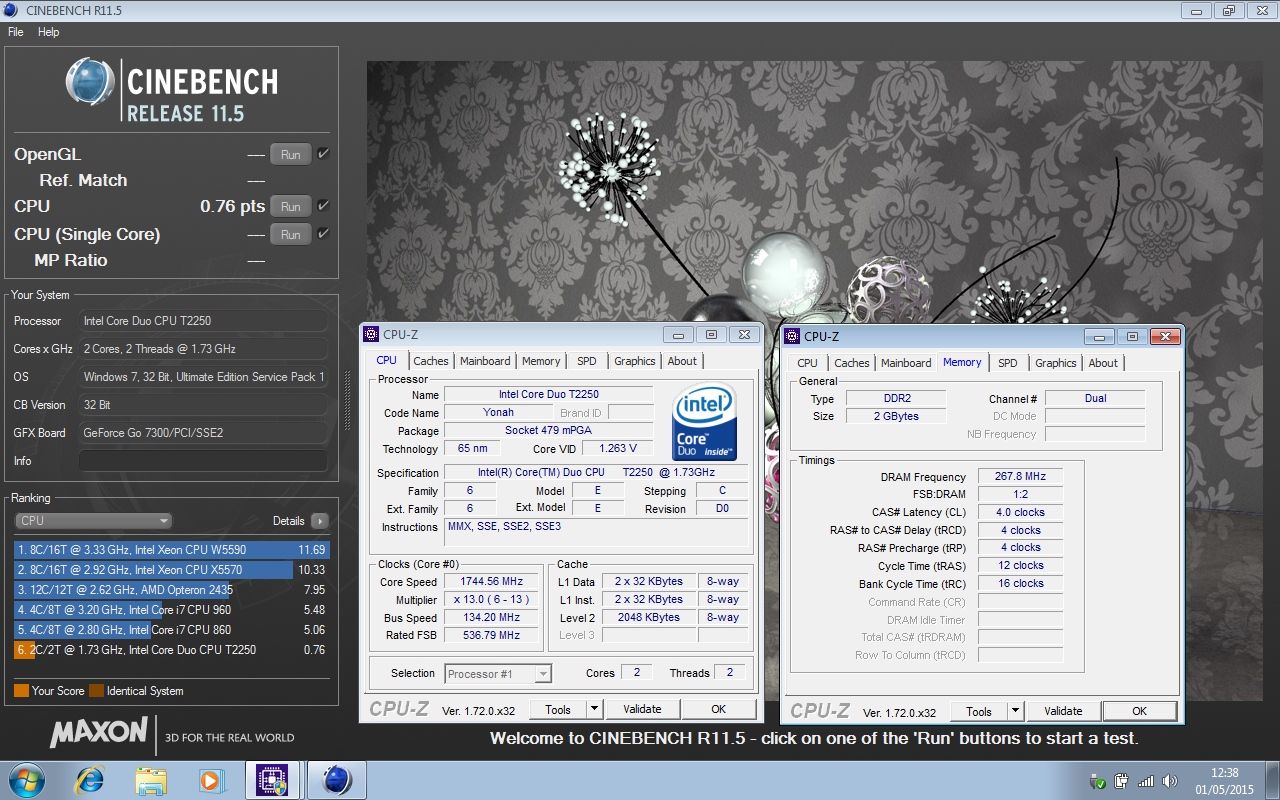This screenshot has width=1280, height=800.
Task: Open About tab in right CPU-Z window
Action: [1103, 363]
